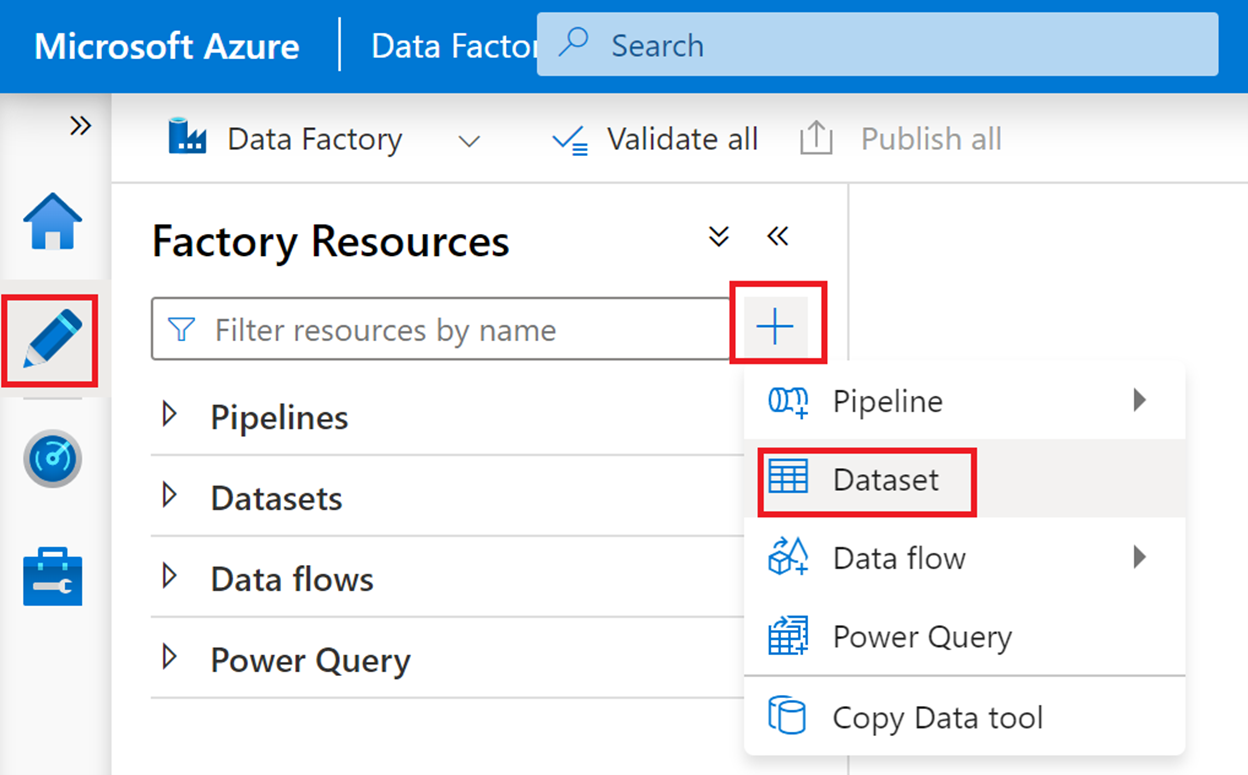Click the Data Factory factory icon
Viewport: 1248px width, 775px height.
(187, 137)
